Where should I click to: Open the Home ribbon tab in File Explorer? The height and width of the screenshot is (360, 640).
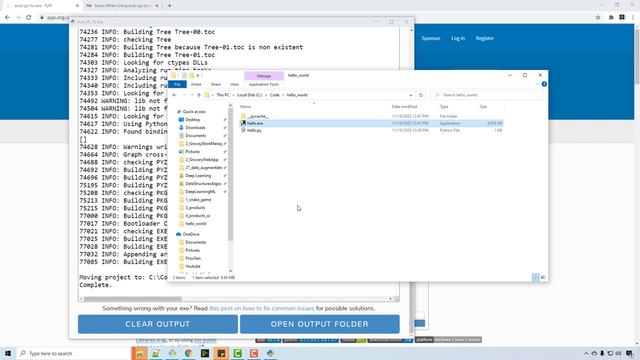point(196,84)
